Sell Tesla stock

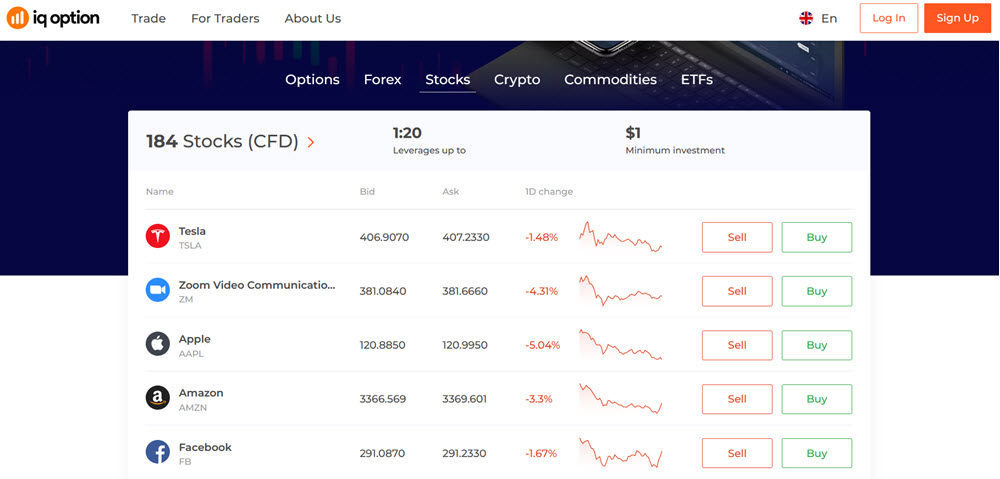(737, 237)
